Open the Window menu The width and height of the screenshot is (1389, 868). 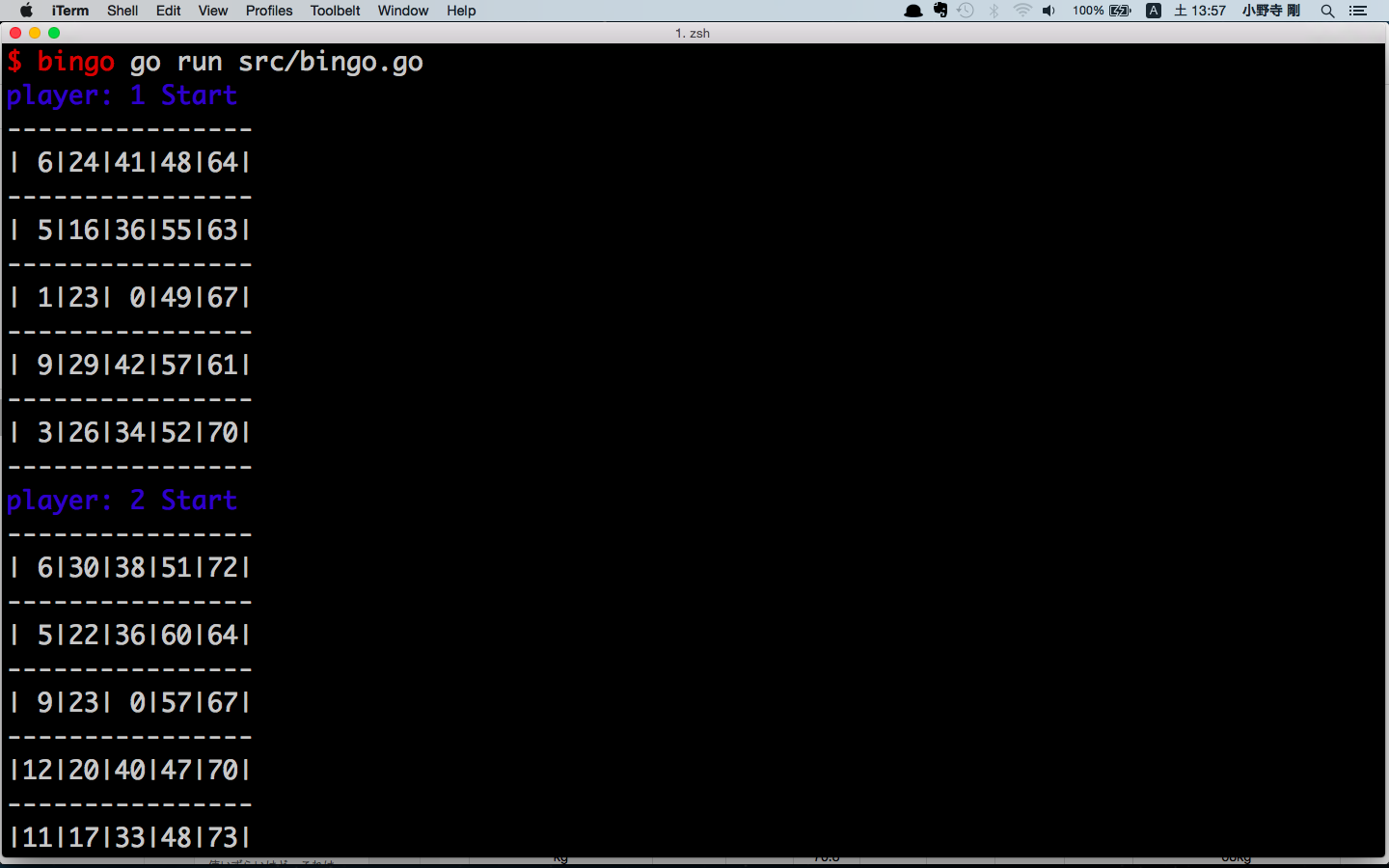(403, 11)
